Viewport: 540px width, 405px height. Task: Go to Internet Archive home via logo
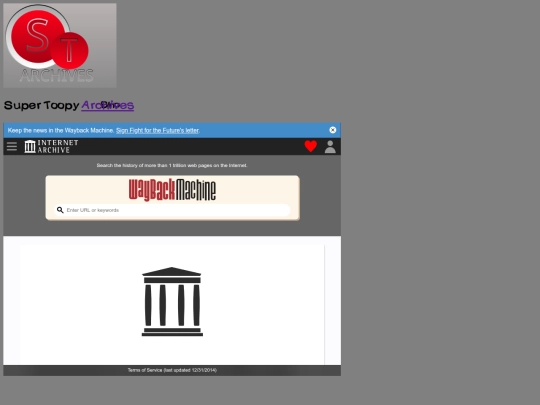pos(51,146)
